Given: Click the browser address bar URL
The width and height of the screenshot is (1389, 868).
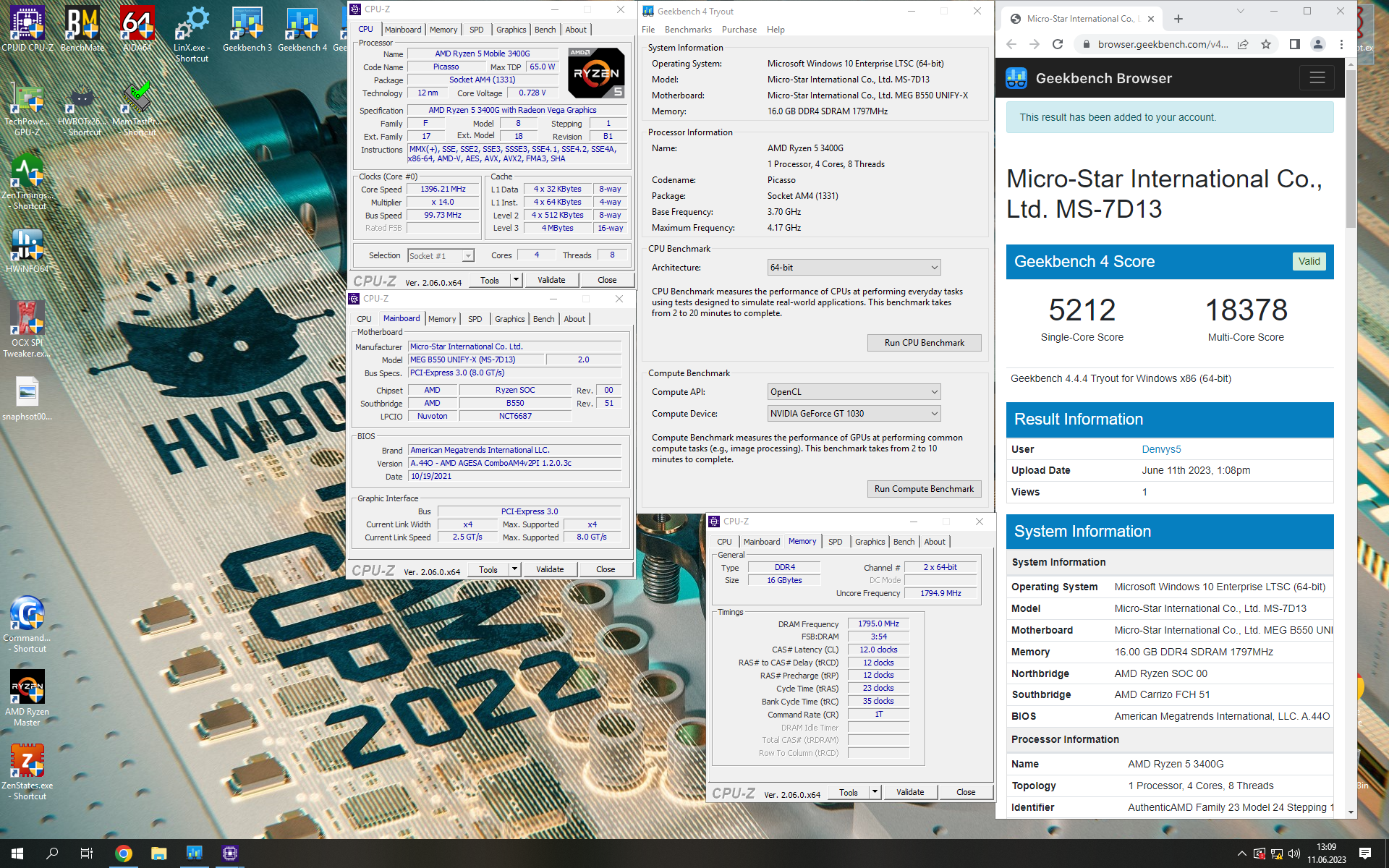Looking at the screenshot, I should (1163, 44).
